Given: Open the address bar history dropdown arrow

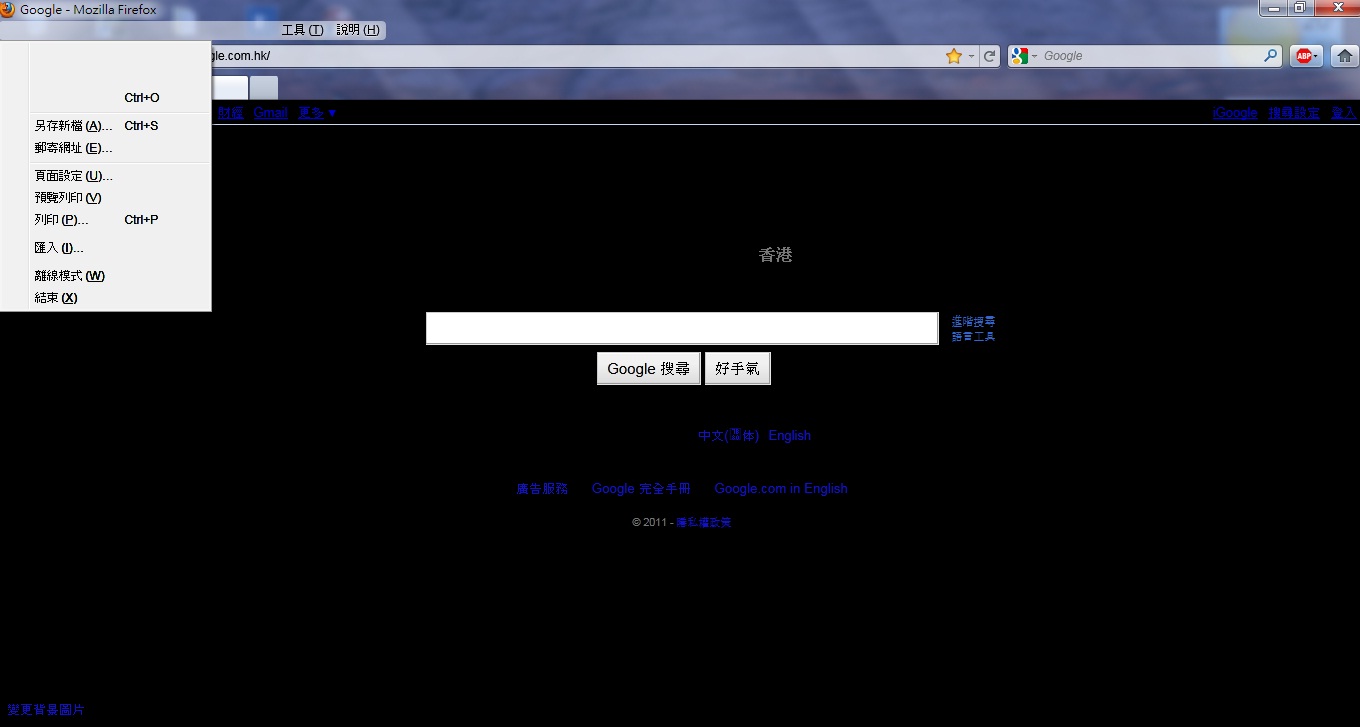Looking at the screenshot, I should point(971,56).
